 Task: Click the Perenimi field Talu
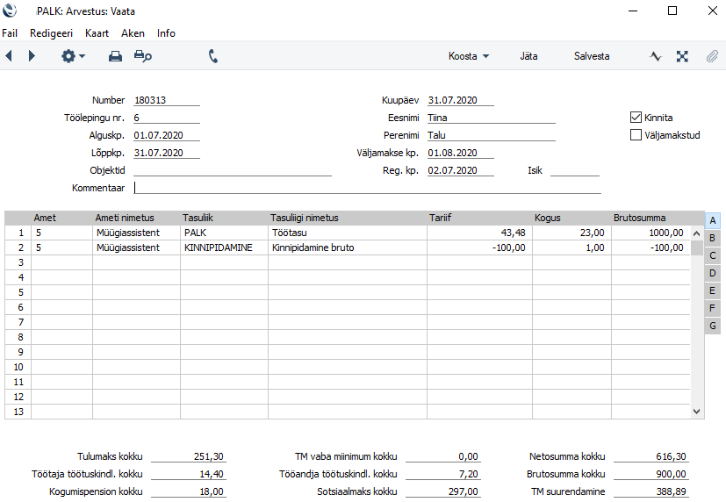click(491, 135)
